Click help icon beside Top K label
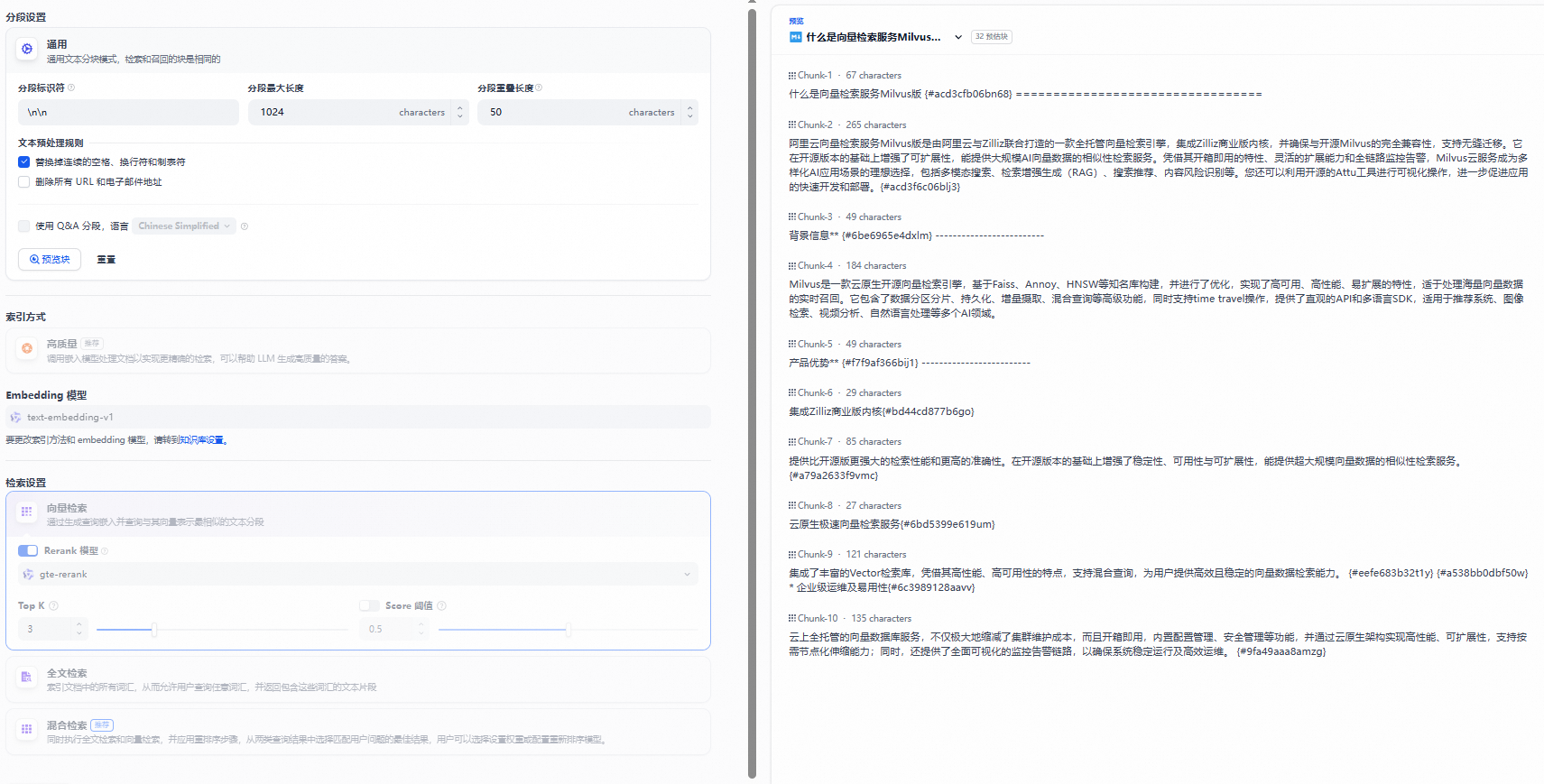 click(x=53, y=605)
